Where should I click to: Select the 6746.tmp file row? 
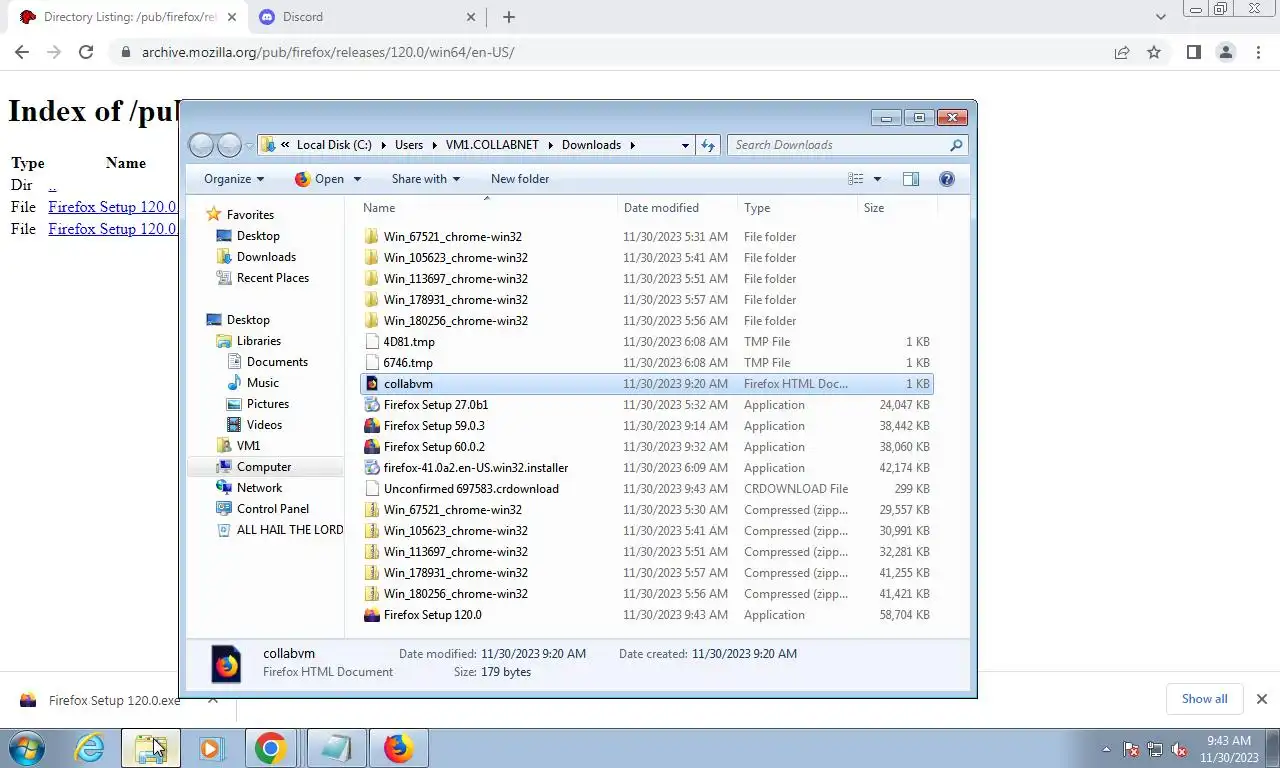click(x=646, y=363)
